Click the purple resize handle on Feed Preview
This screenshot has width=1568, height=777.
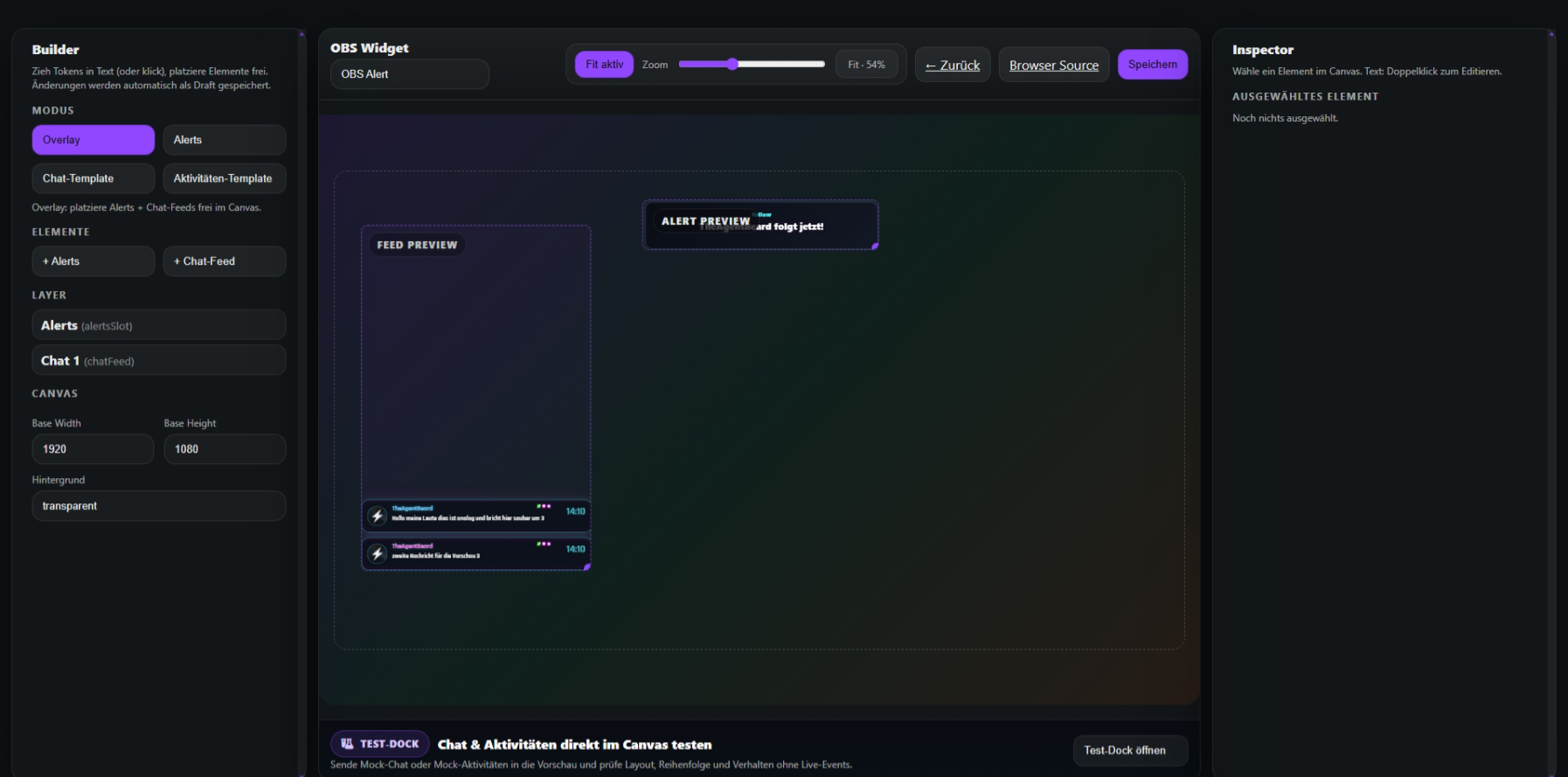587,567
